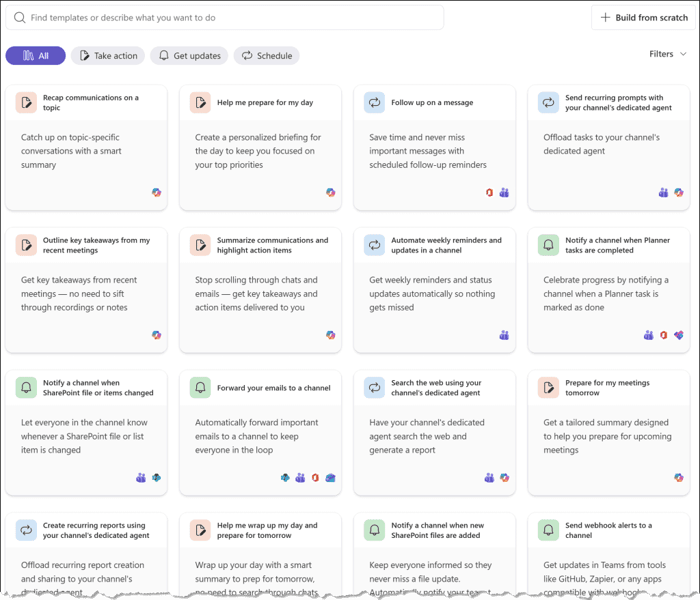Click the bell icon on new SharePoint files added card

click(375, 530)
